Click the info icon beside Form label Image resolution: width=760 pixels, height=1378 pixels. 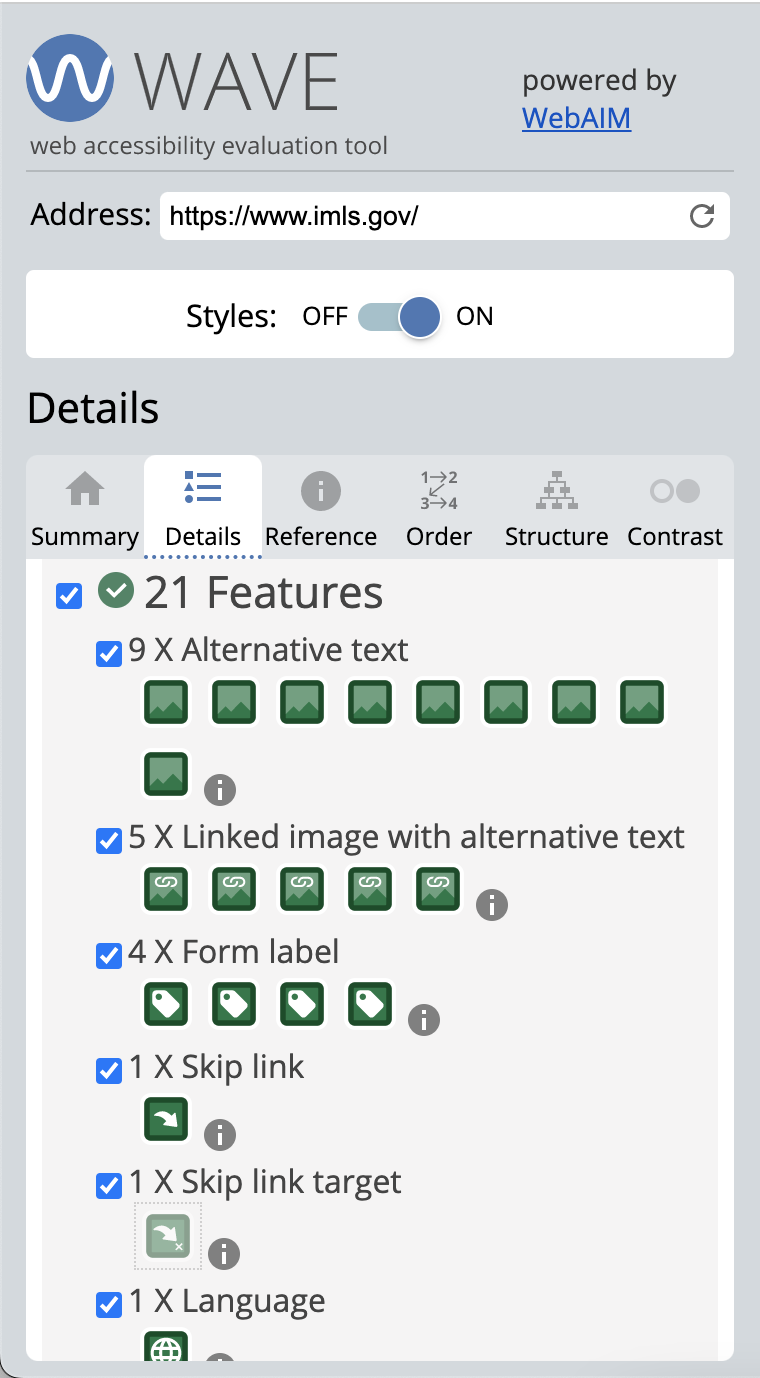(x=423, y=1021)
